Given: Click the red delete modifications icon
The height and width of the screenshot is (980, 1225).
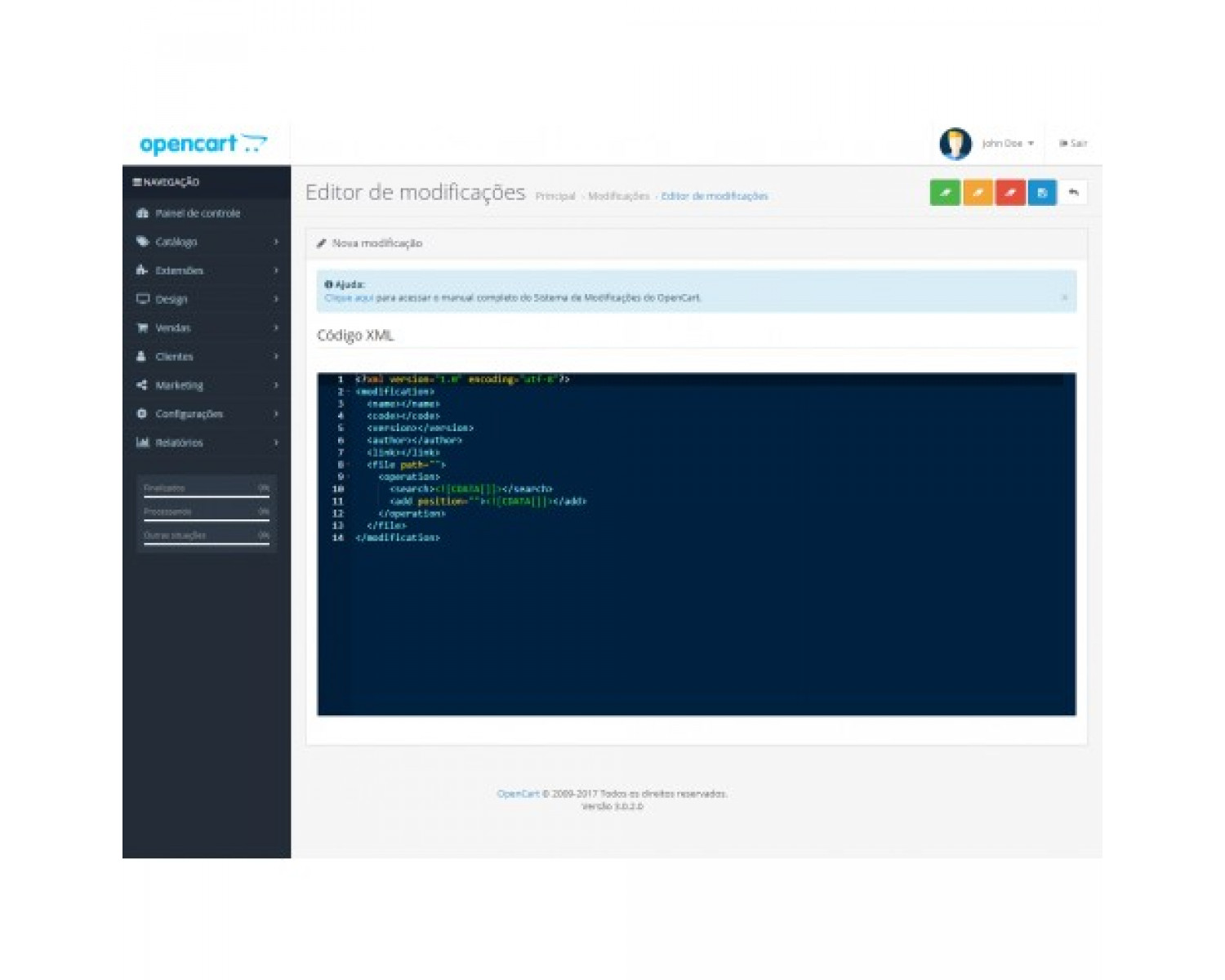Looking at the screenshot, I should pyautogui.click(x=1009, y=193).
